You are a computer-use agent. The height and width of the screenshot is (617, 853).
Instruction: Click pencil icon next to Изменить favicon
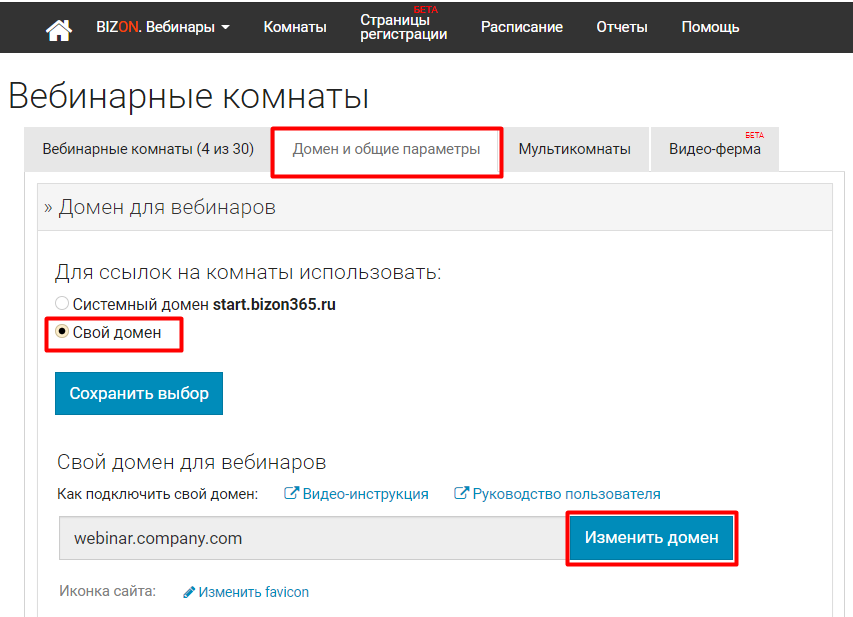pos(189,592)
